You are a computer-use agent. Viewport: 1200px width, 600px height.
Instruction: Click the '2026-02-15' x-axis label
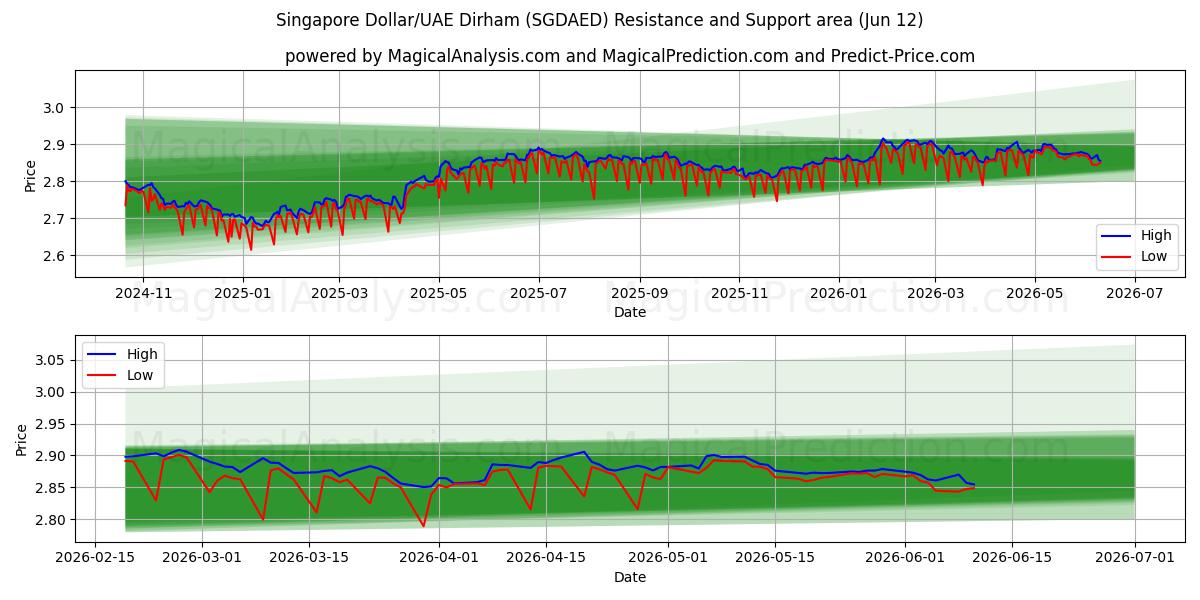tap(95, 559)
